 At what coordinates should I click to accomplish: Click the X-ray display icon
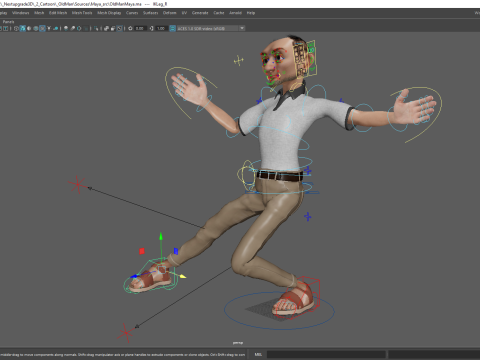point(107,28)
